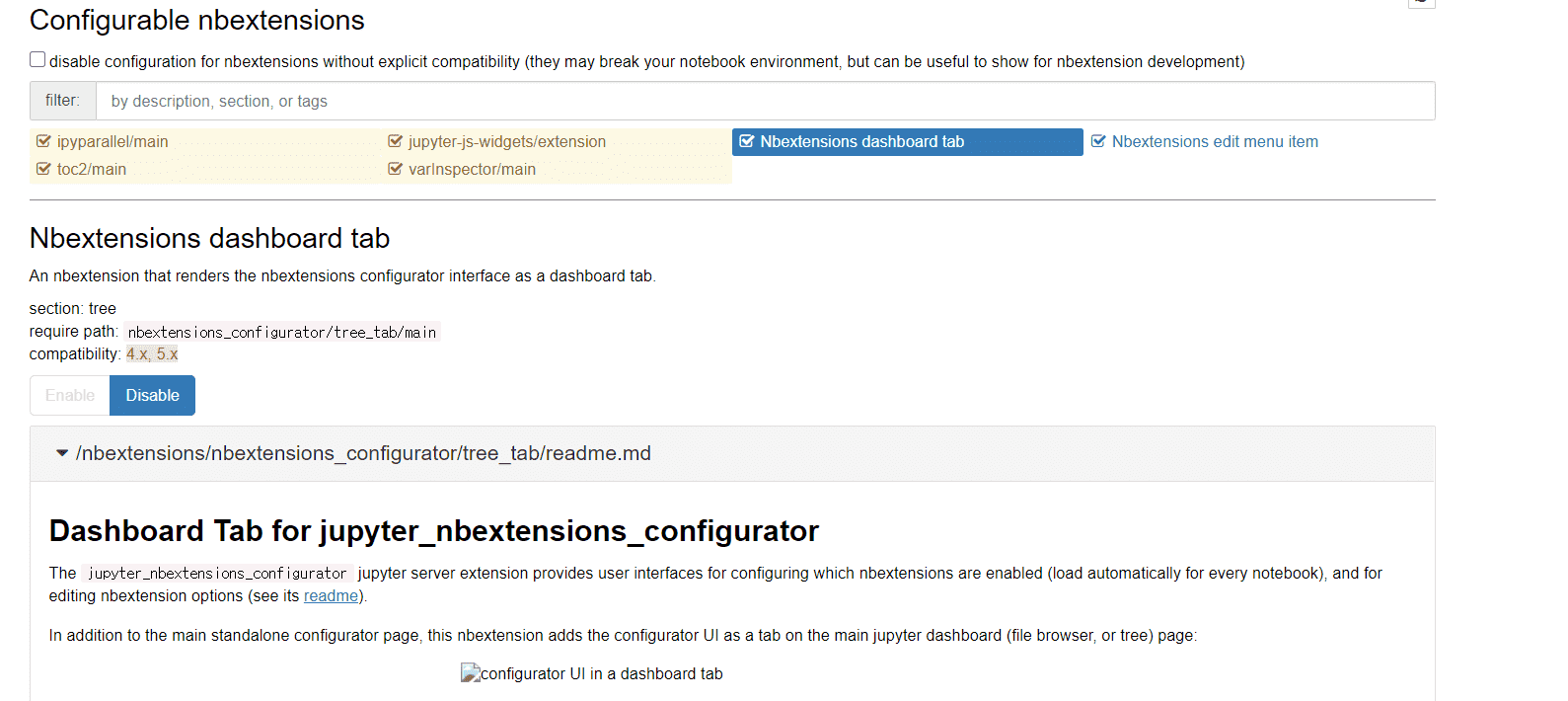Open the readme hyperlink
The height and width of the screenshot is (701, 1568).
point(331,596)
